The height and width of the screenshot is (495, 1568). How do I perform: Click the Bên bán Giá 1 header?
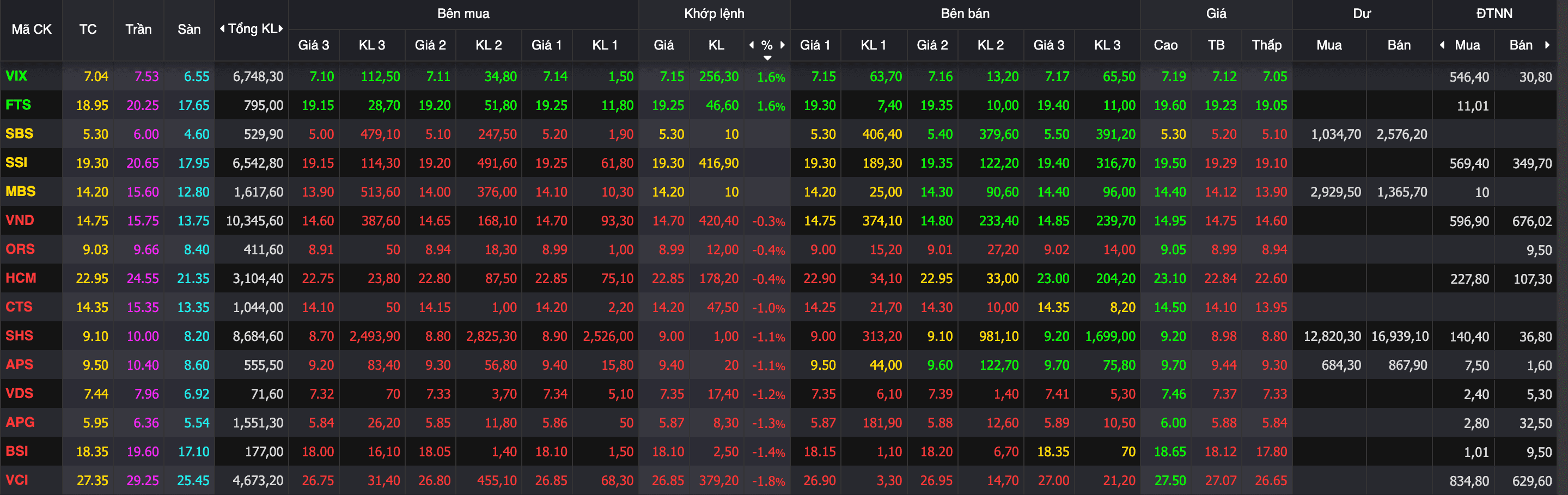[815, 45]
